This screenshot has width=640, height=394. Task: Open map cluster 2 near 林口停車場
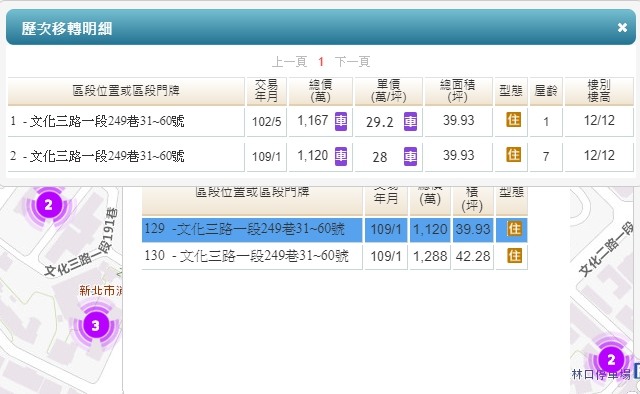coord(611,360)
